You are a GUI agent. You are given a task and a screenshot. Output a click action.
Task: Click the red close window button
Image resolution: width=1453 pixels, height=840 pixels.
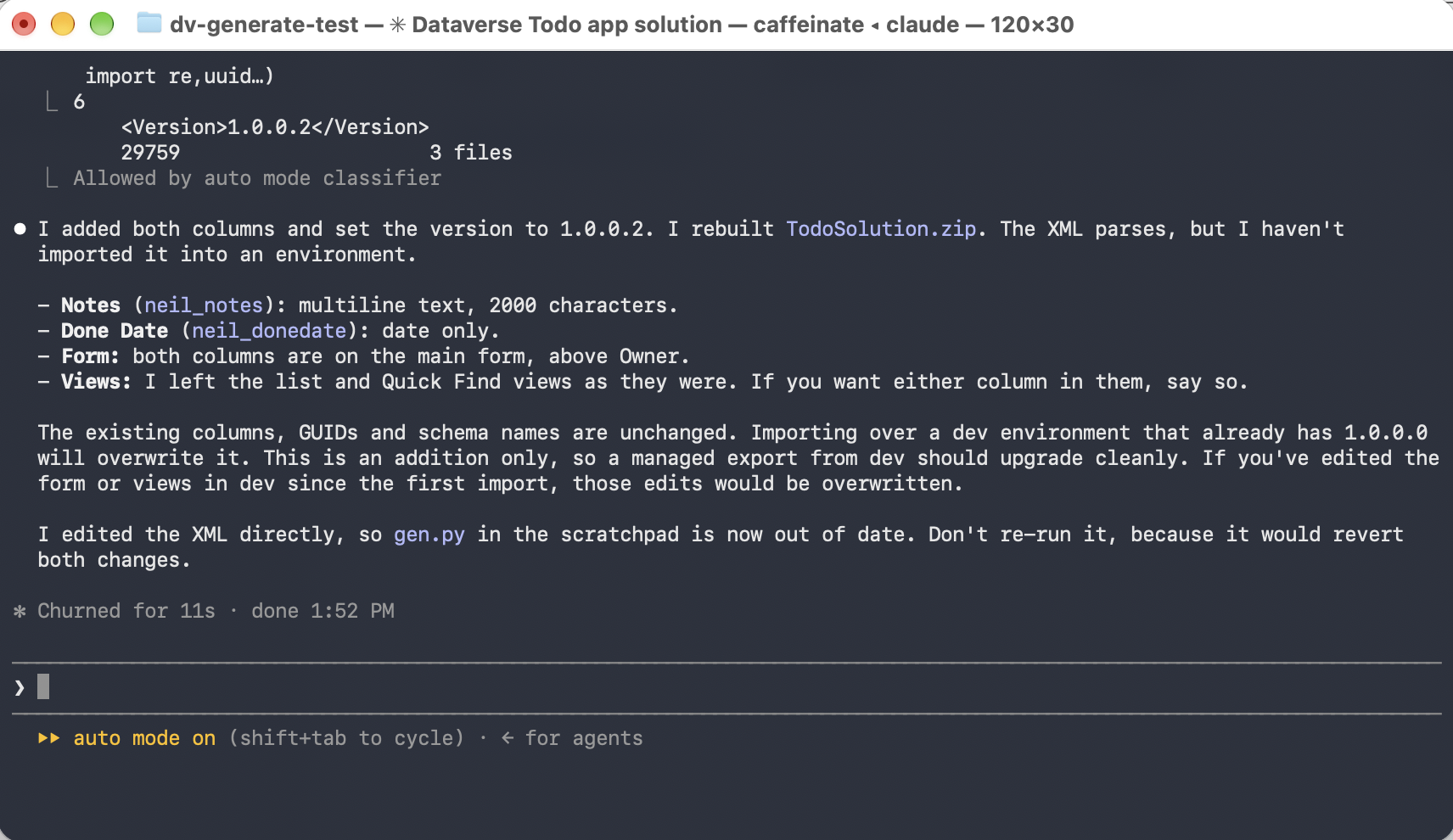[x=24, y=24]
